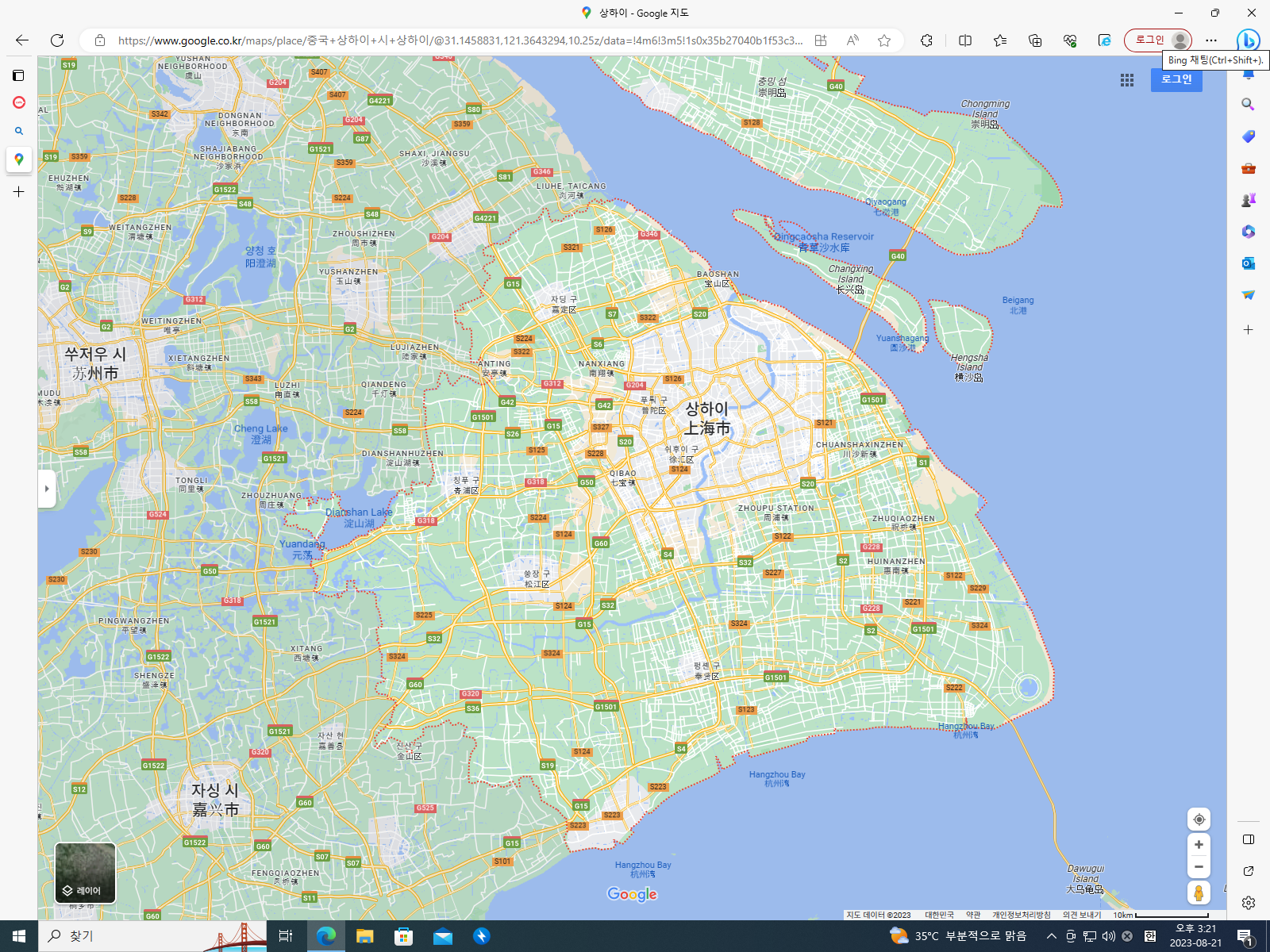Zoom out with the minus button
This screenshot has width=1270, height=952.
click(x=1199, y=867)
